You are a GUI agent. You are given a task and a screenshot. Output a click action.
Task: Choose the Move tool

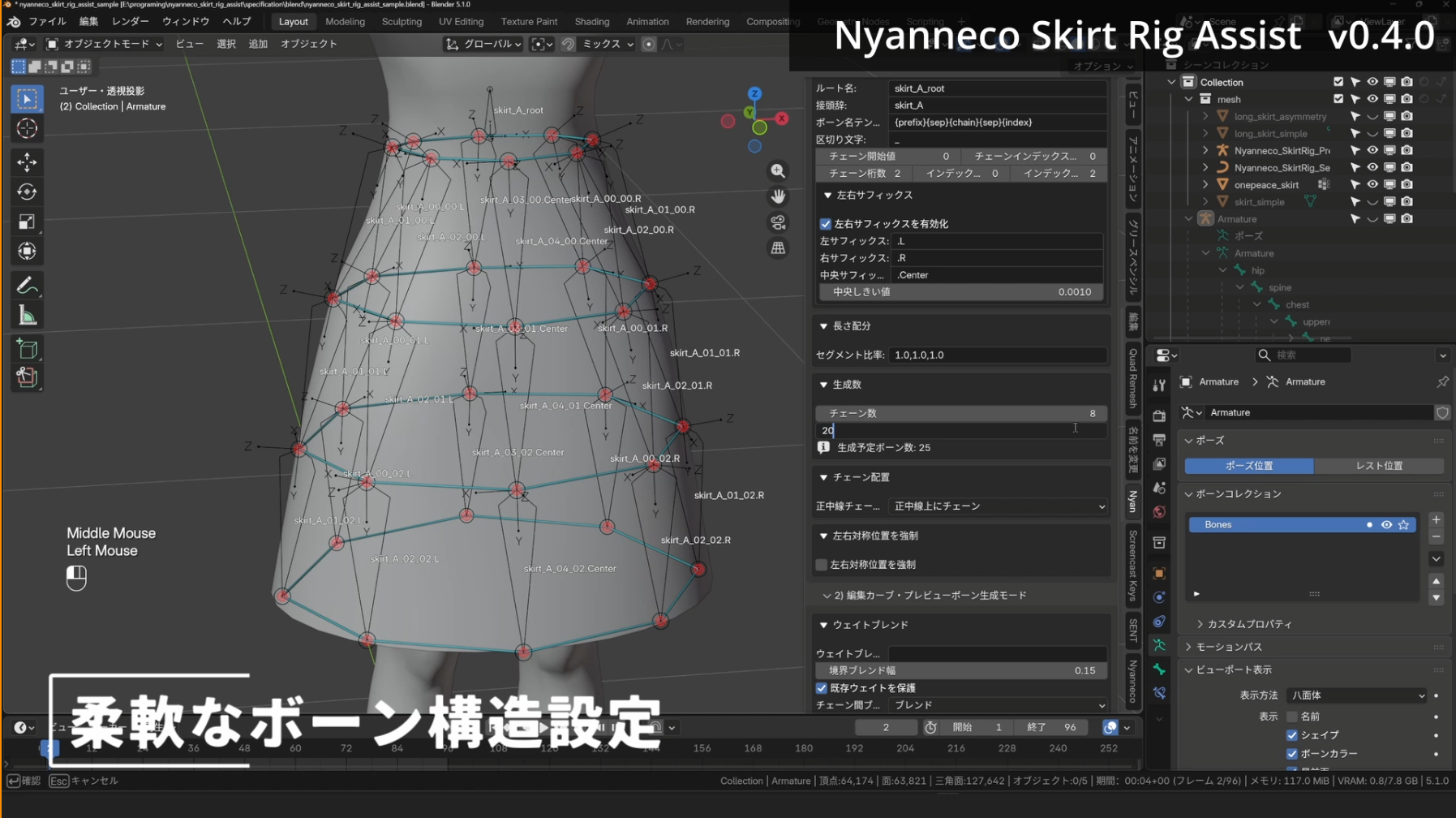click(27, 162)
